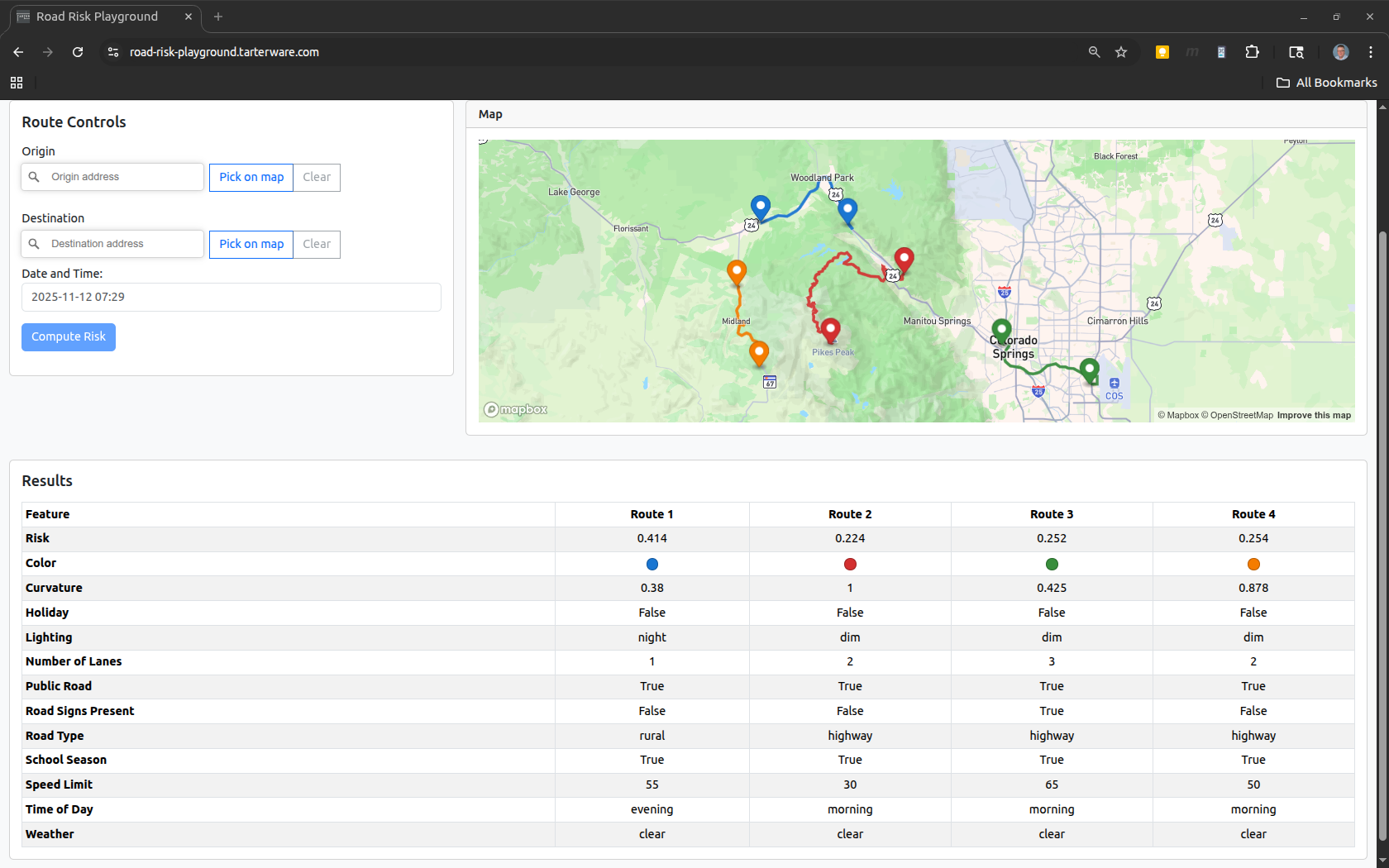Click the green marker in Colorado Springs
Image resolution: width=1389 pixels, height=868 pixels.
point(1001,327)
